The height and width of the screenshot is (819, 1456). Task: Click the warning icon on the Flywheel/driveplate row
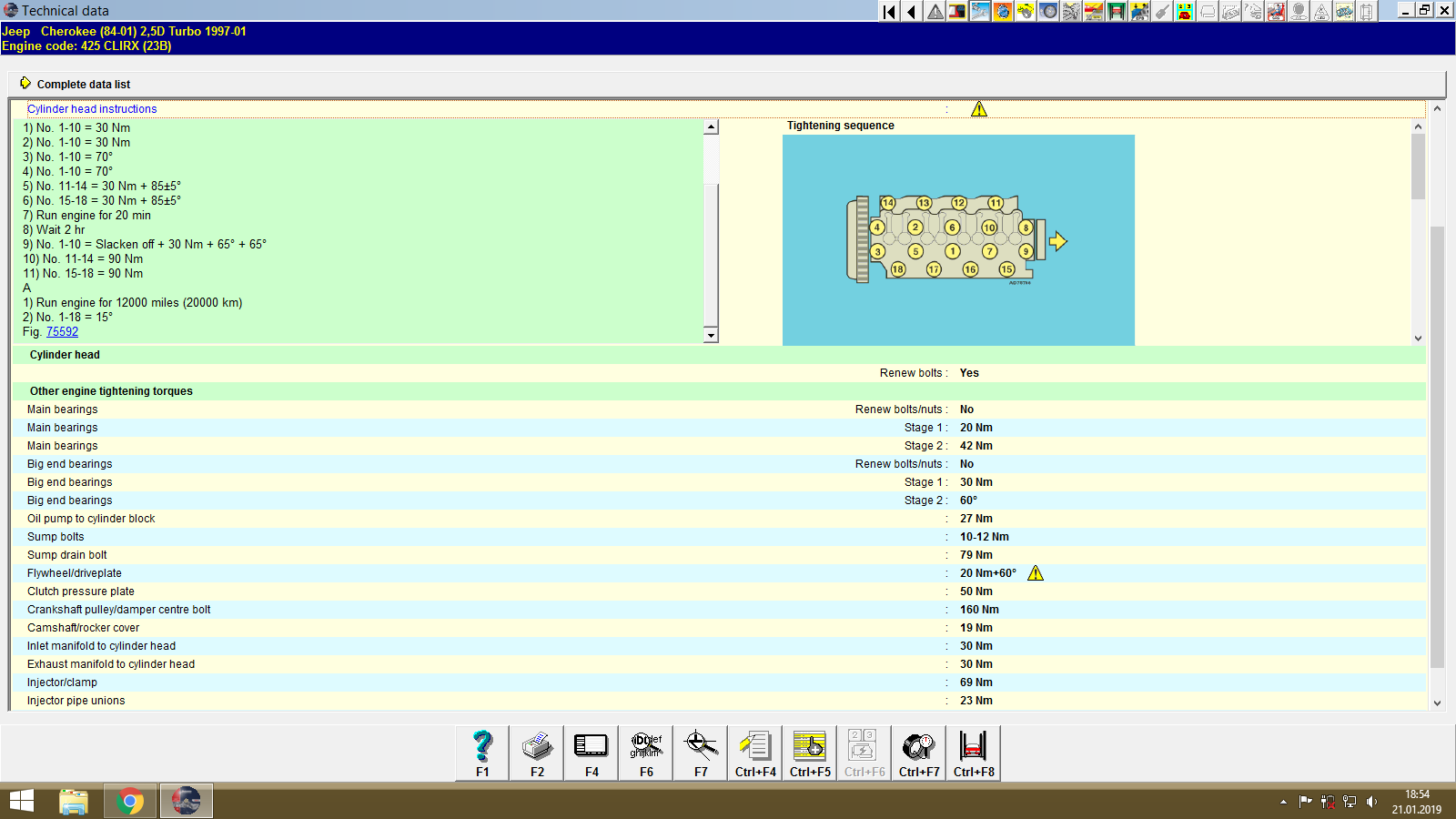pyautogui.click(x=1036, y=573)
